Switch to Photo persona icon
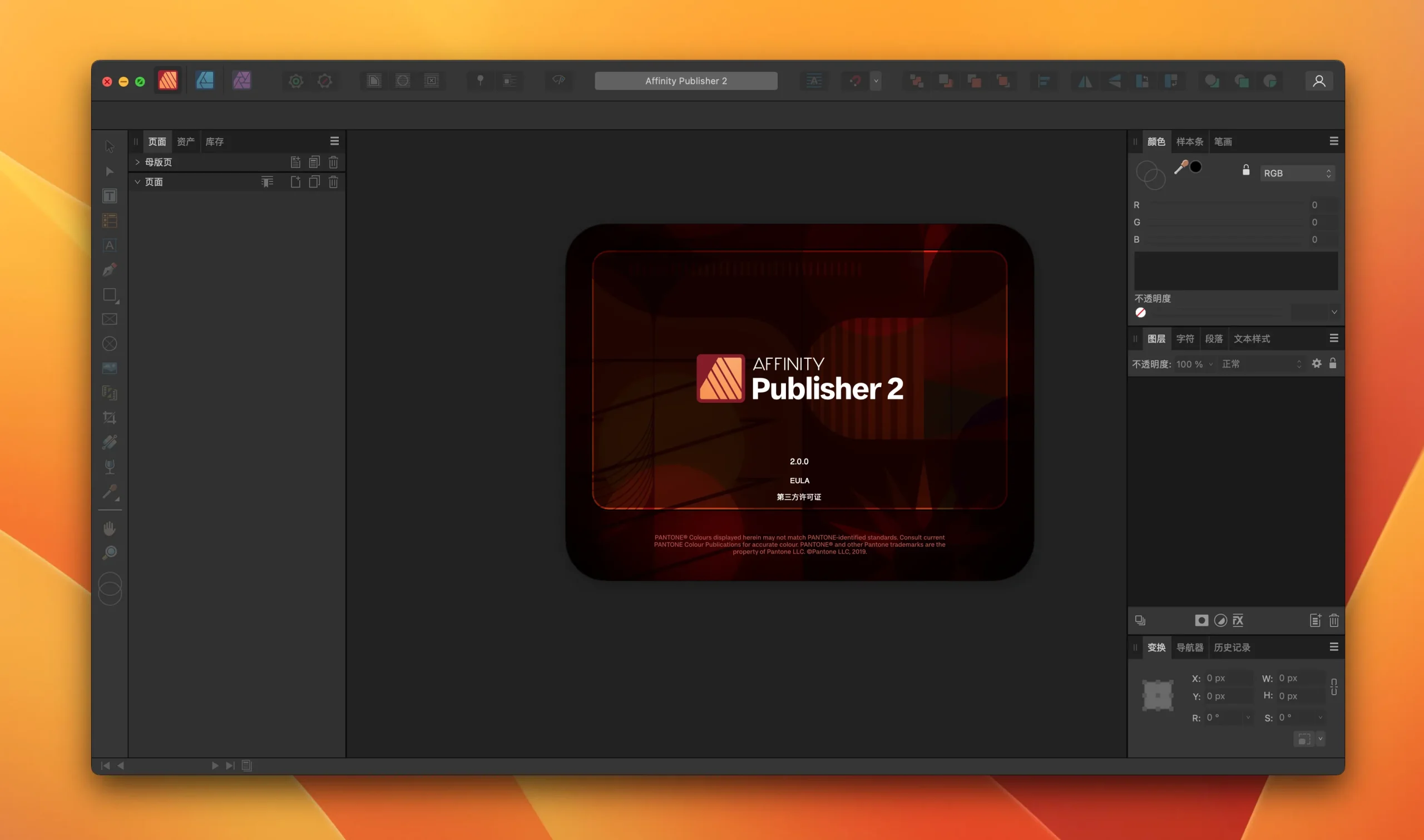Screen dimensions: 1424x840 [241, 81]
